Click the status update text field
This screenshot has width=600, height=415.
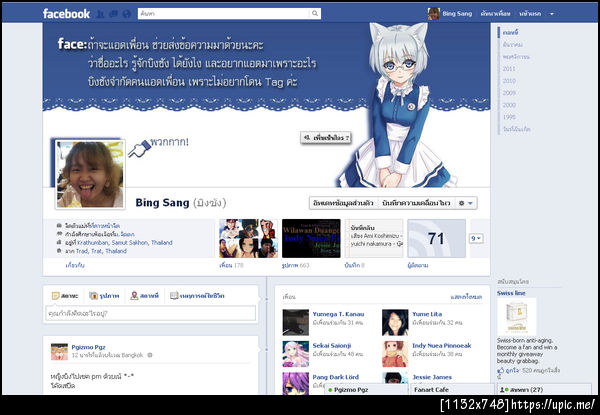[x=150, y=313]
